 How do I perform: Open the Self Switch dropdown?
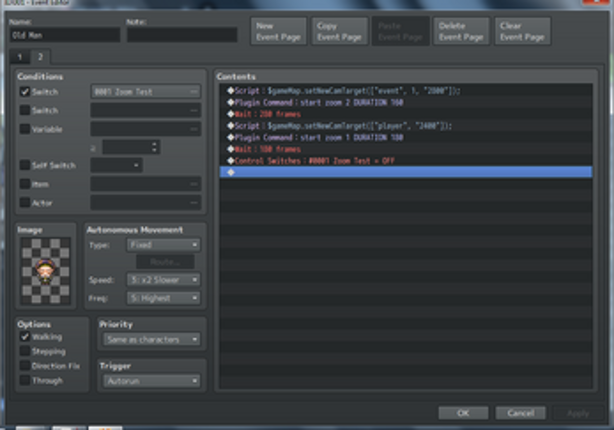[x=116, y=165]
